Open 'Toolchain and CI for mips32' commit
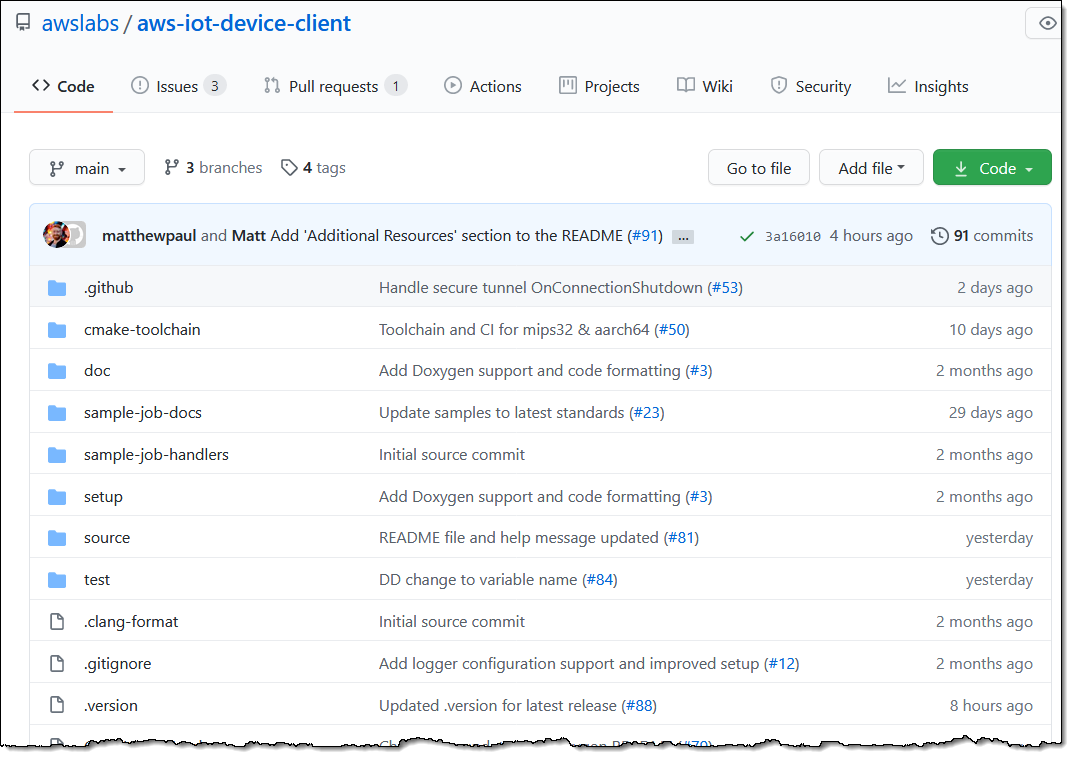1072x757 pixels. (x=513, y=330)
